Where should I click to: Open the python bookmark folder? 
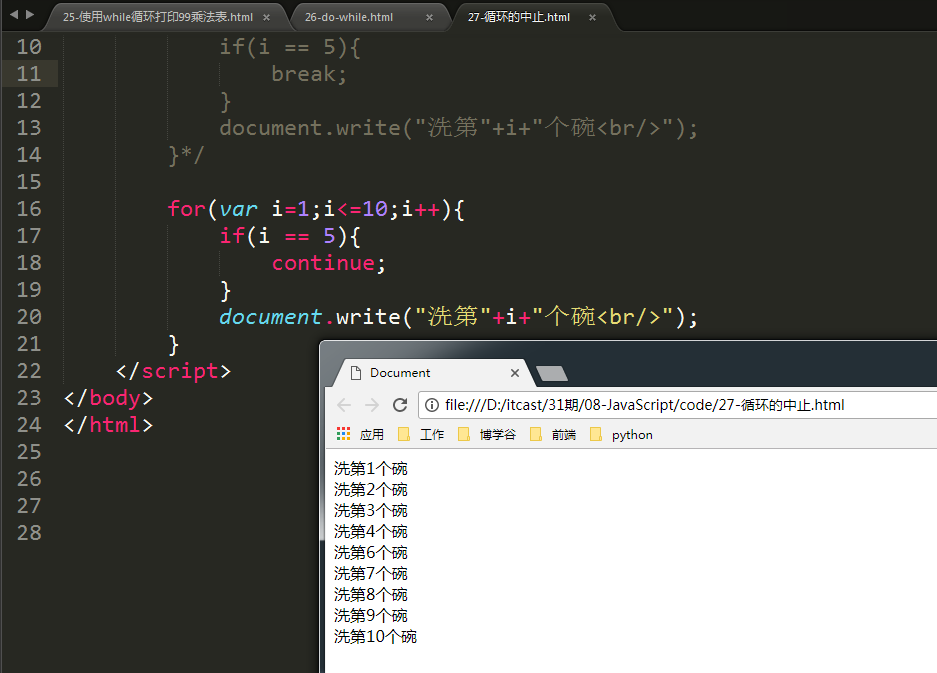[621, 435]
